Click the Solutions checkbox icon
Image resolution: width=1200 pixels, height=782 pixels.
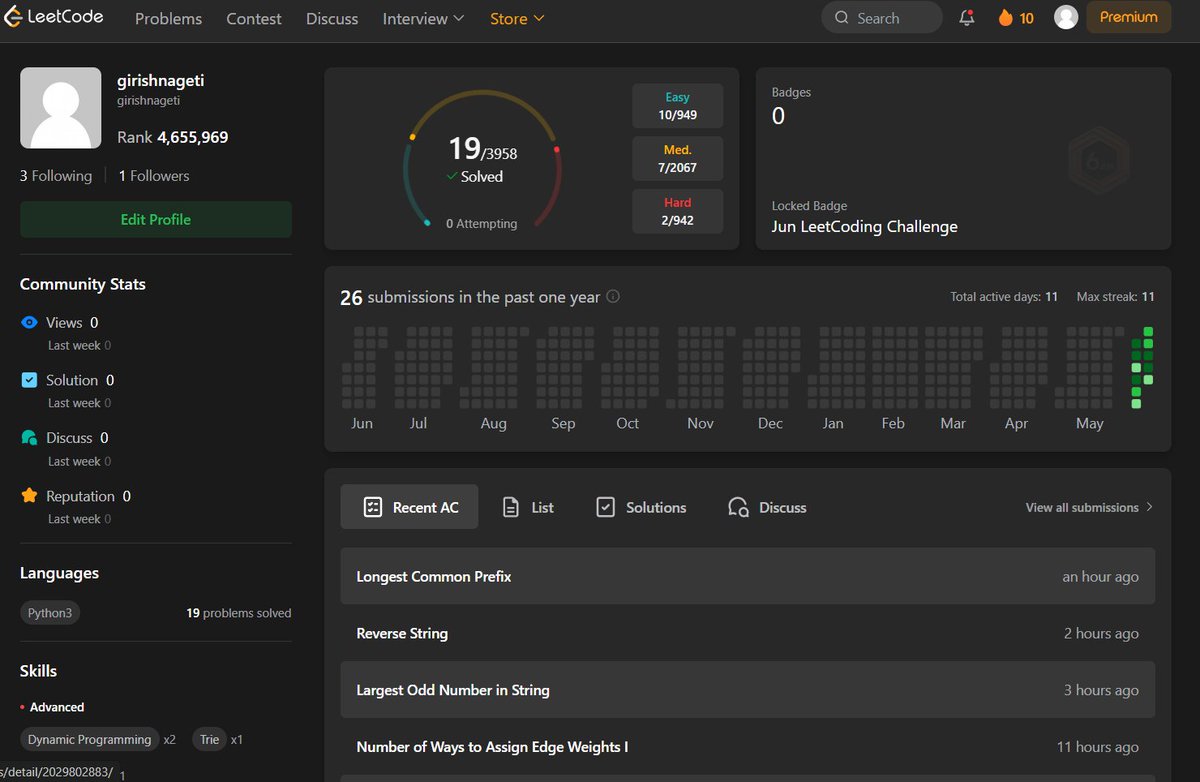coord(605,507)
